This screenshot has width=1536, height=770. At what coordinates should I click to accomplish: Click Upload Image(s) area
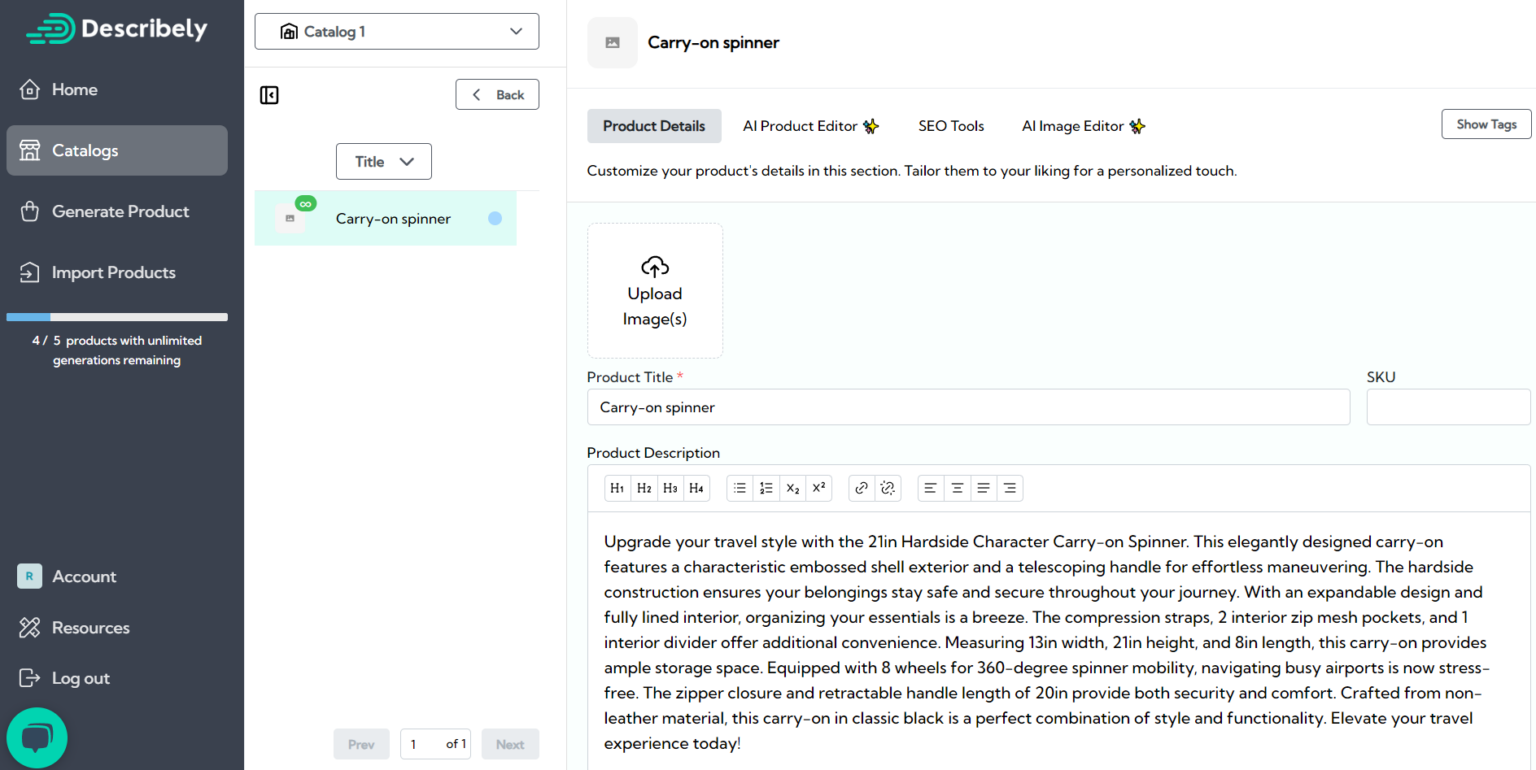[655, 291]
